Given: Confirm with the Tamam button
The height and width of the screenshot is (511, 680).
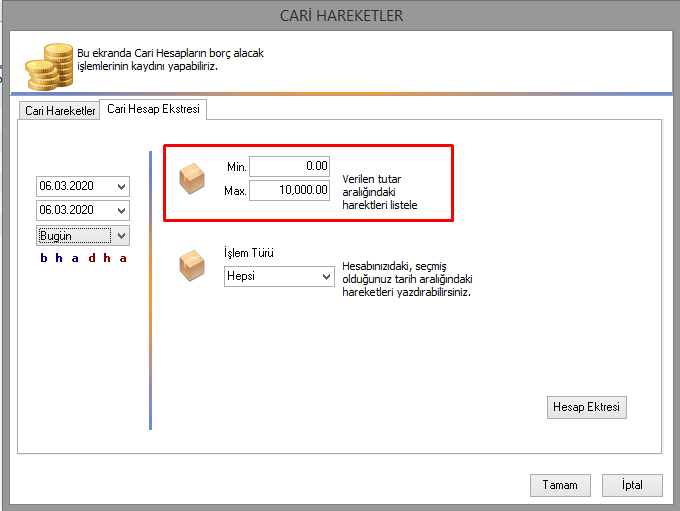Looking at the screenshot, I should 559,485.
